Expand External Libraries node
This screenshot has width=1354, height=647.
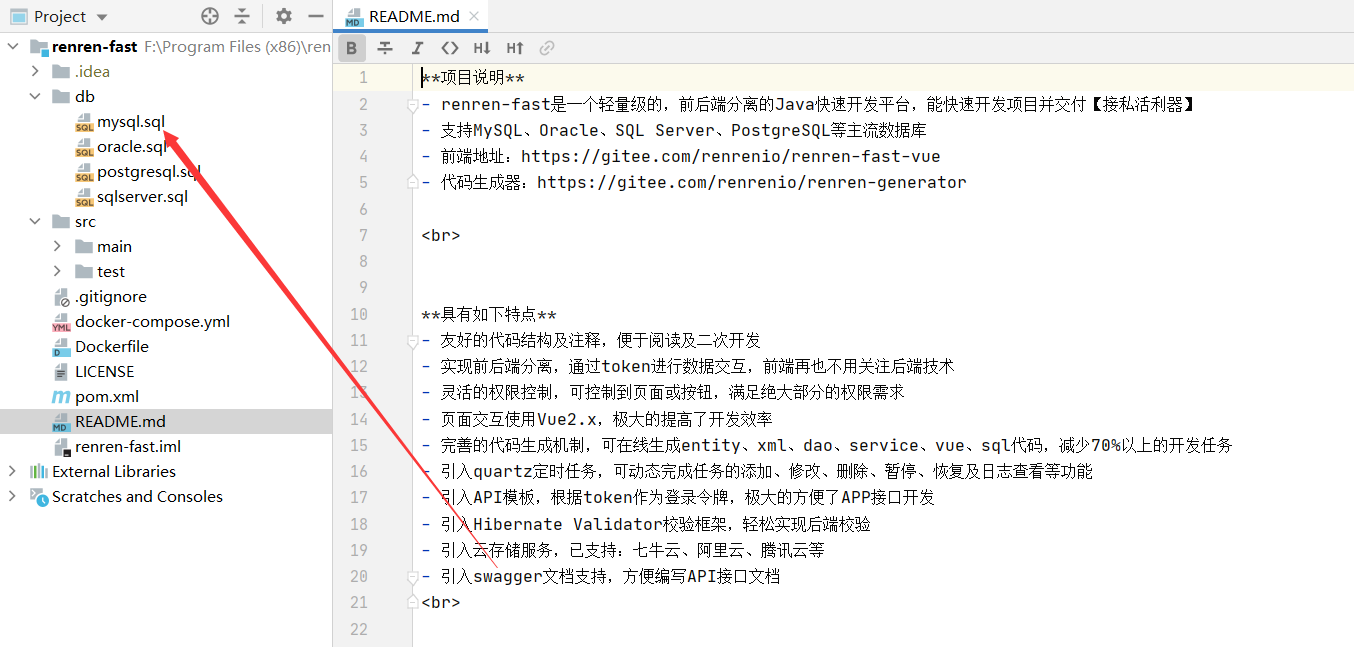pyautogui.click(x=12, y=471)
